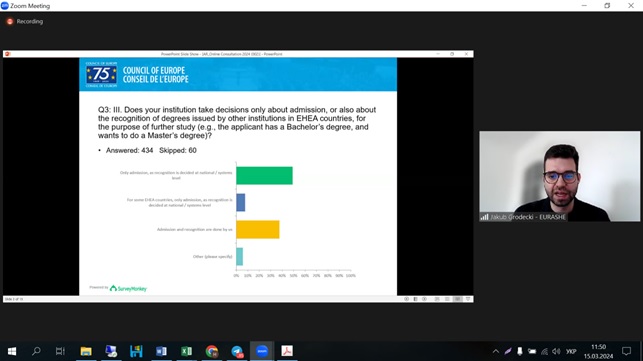643x361 pixels.
Task: Click the battery status tray icon
Action: 532,351
